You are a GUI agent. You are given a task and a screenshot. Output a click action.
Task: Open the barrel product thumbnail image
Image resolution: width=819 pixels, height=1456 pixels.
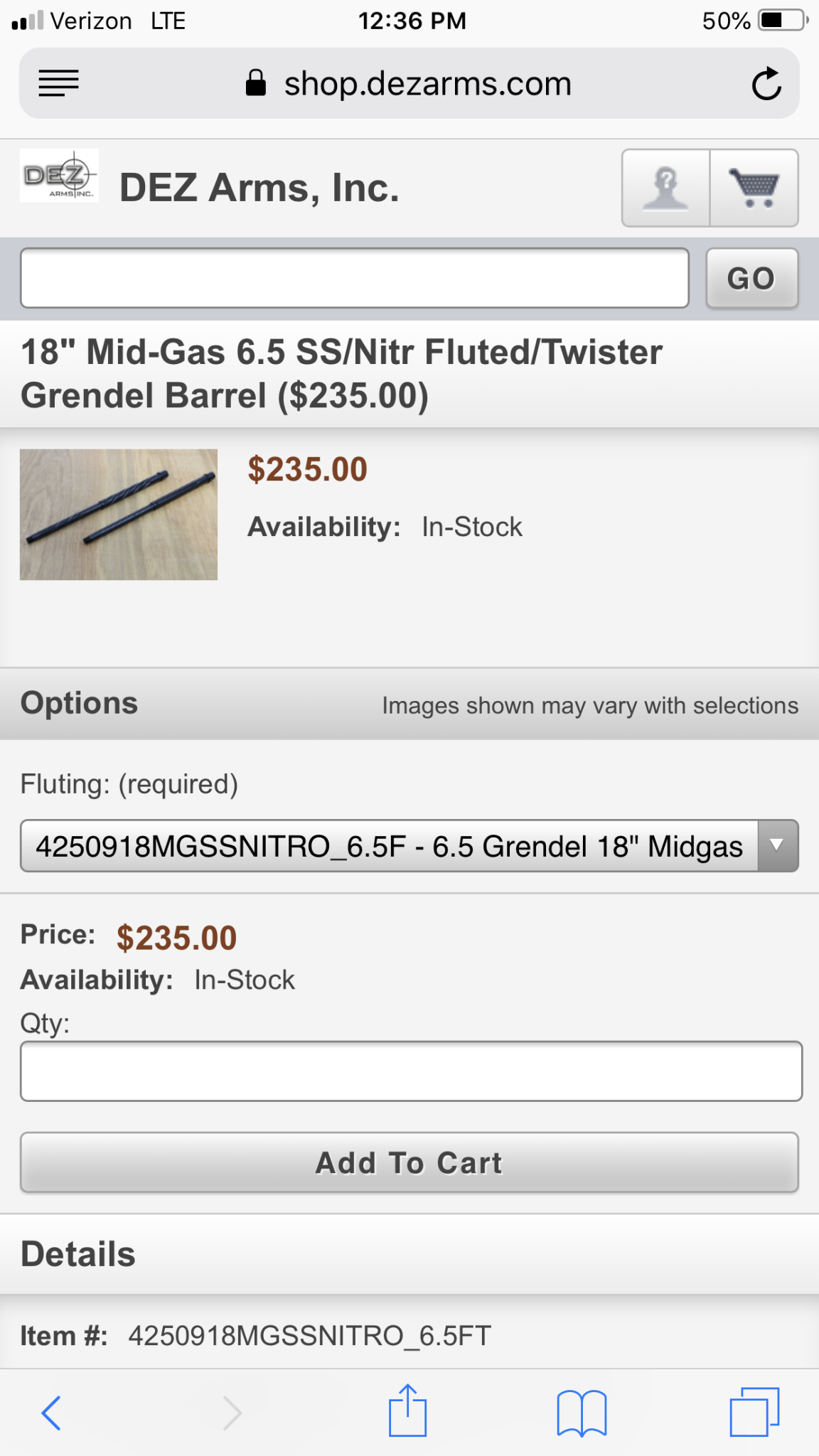pyautogui.click(x=119, y=515)
